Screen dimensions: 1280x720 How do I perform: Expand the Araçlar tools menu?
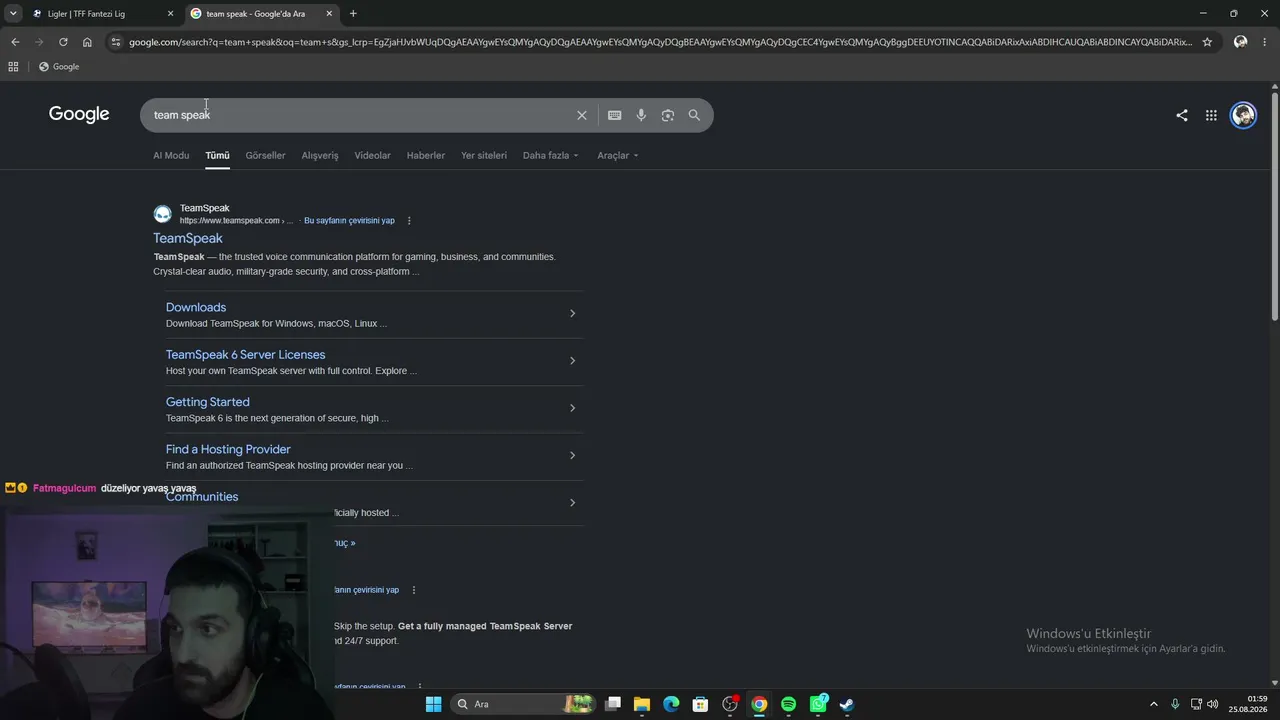(618, 156)
